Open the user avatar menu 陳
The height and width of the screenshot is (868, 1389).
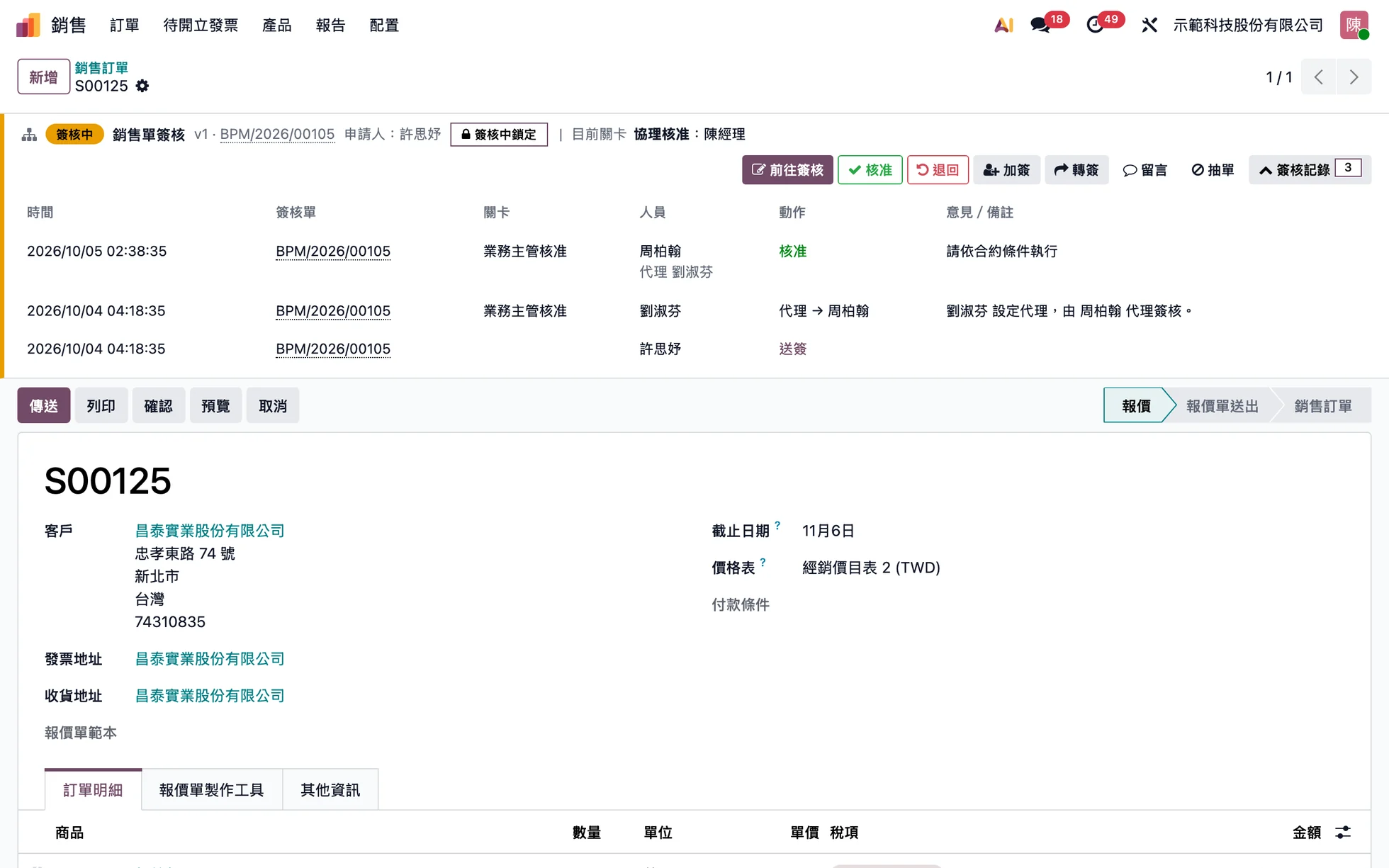1354,26
